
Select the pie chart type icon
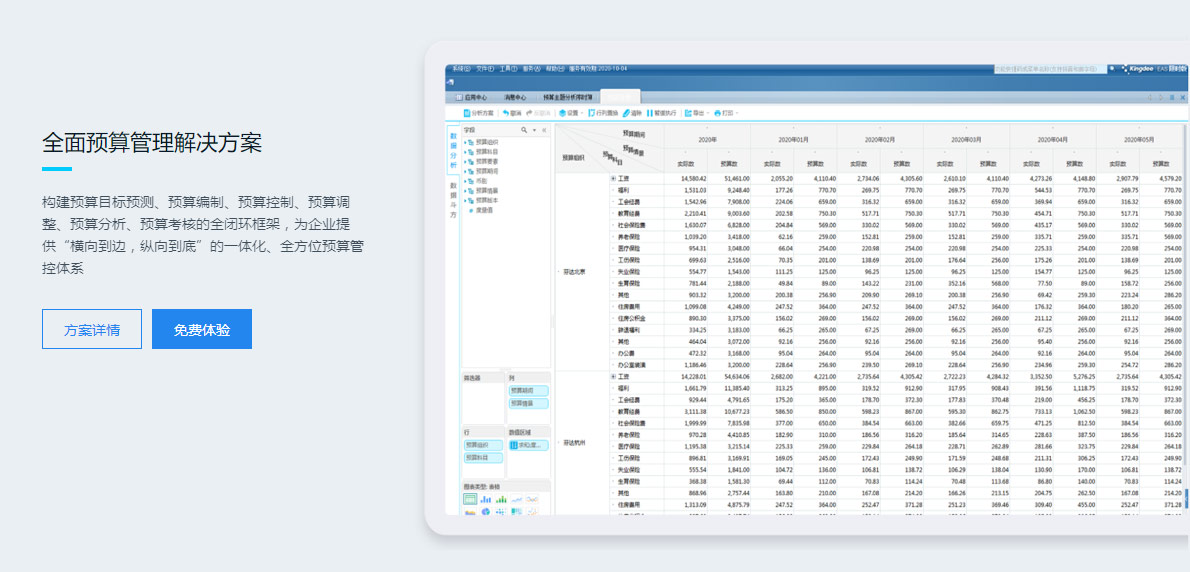pos(486,511)
